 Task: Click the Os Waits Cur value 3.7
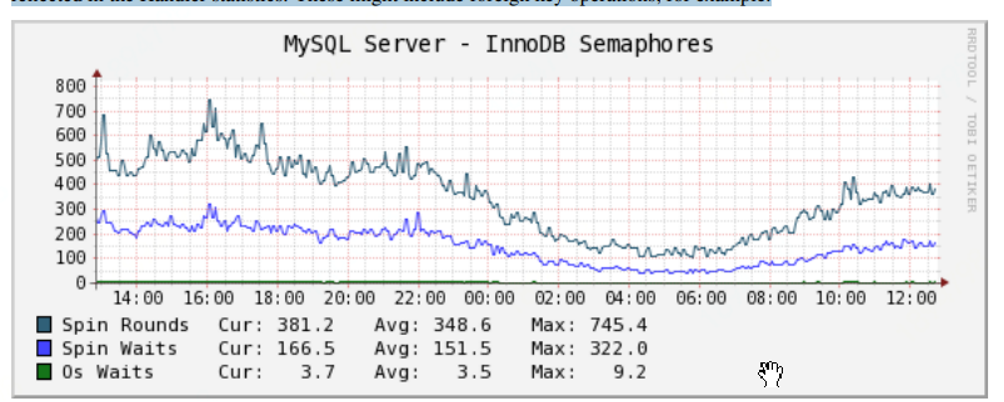click(317, 372)
